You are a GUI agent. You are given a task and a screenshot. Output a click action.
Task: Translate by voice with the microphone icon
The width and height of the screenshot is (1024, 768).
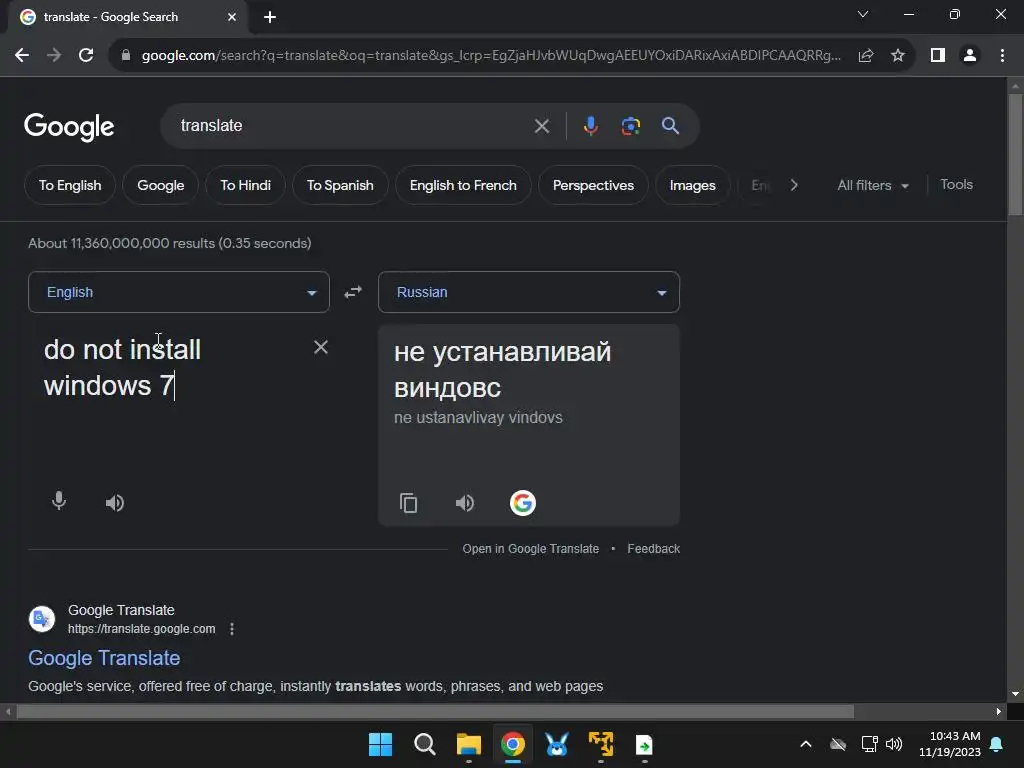point(59,502)
